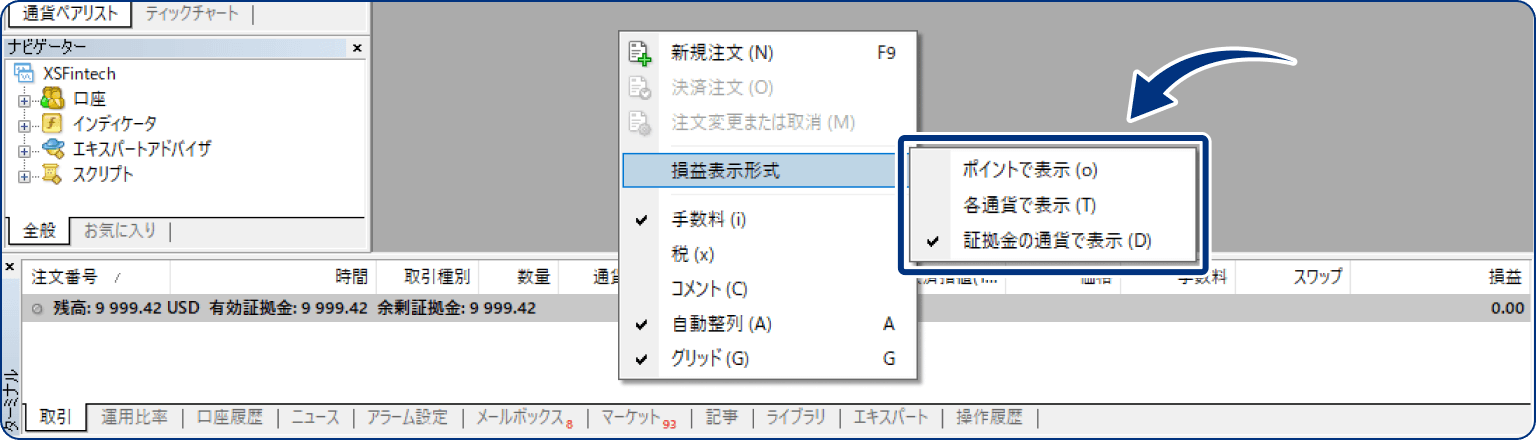Open the マーケット terminal tab
Image resolution: width=1536 pixels, height=440 pixels.
(x=638, y=417)
